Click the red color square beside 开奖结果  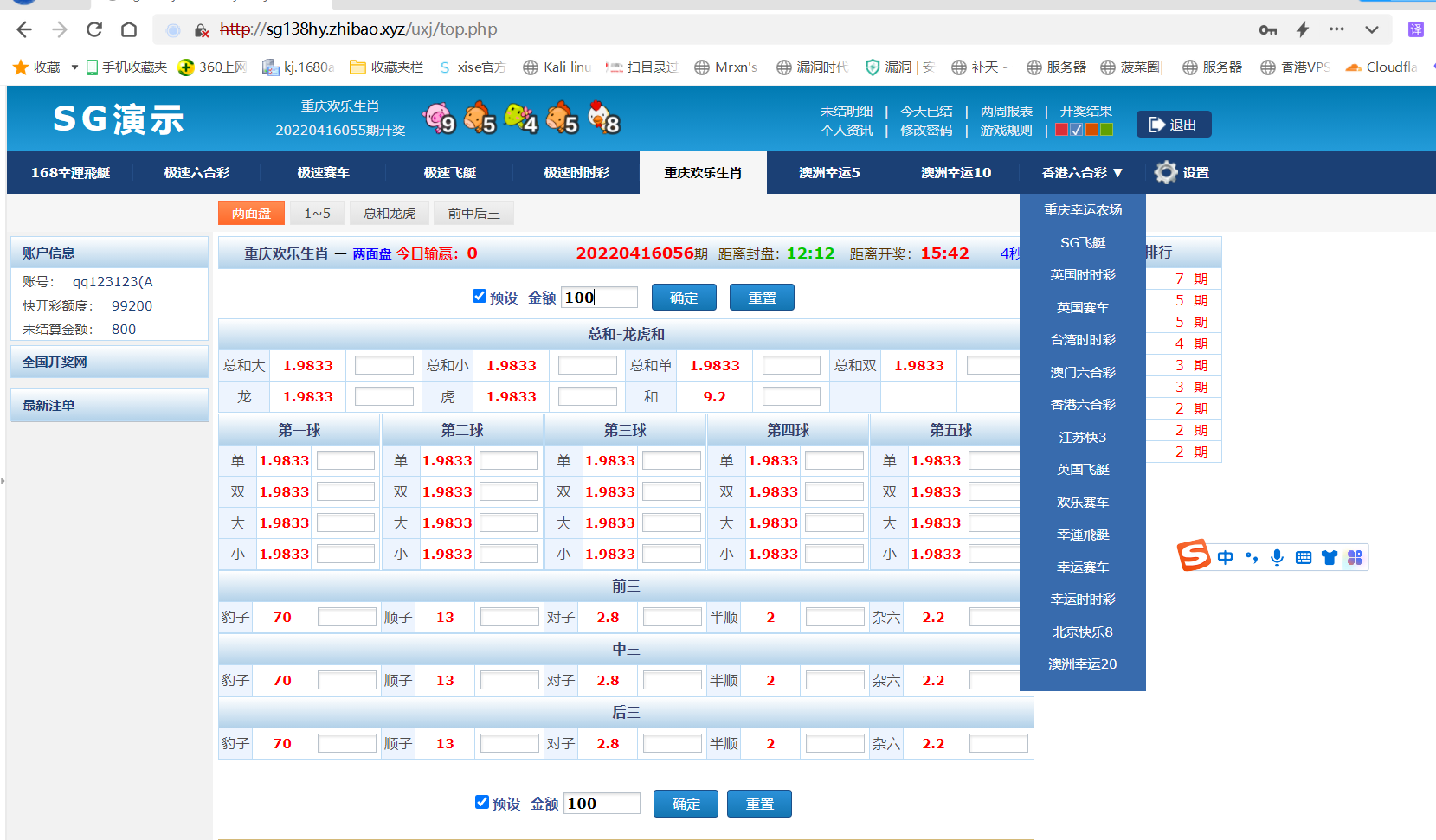point(1061,129)
